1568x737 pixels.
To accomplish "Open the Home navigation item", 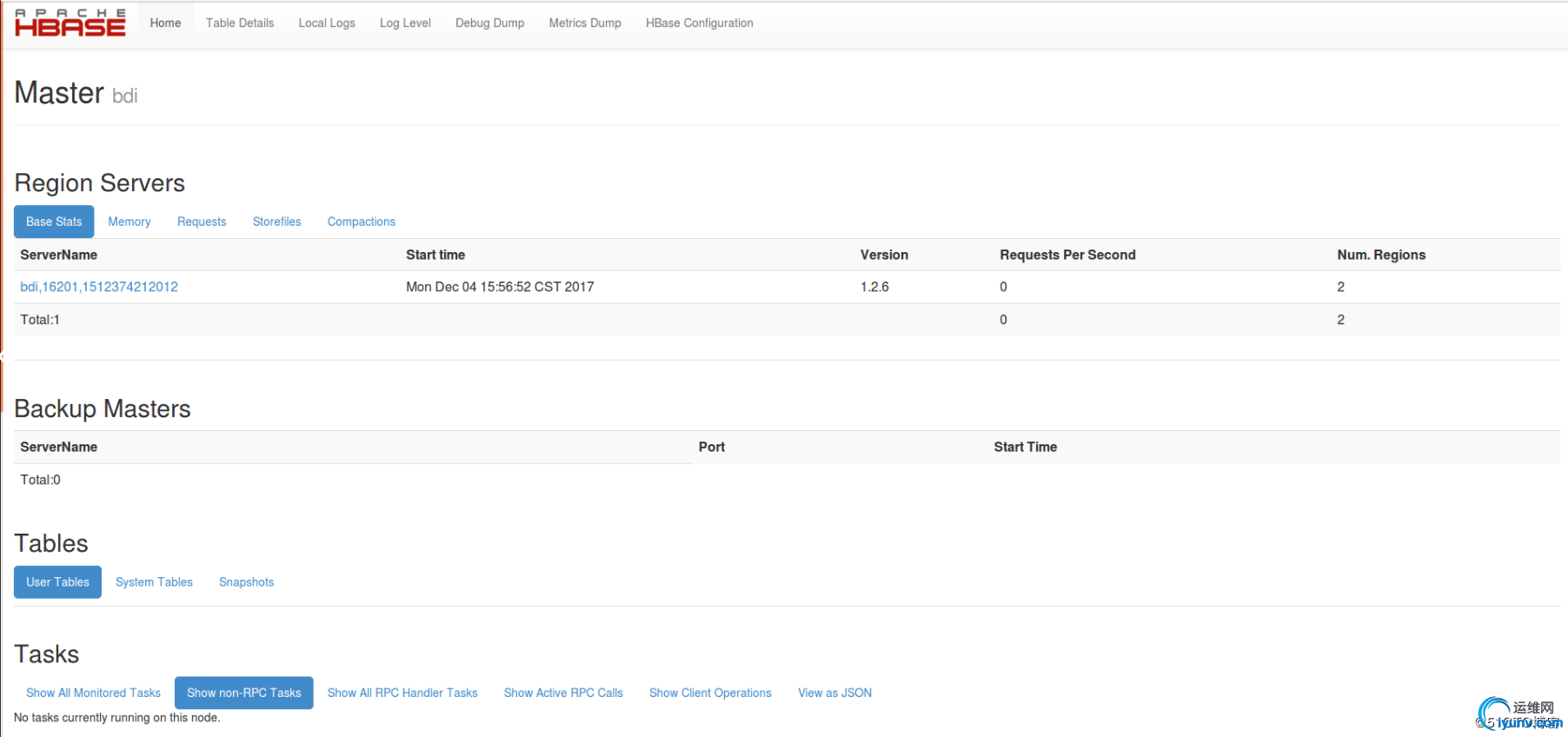I will 165,23.
